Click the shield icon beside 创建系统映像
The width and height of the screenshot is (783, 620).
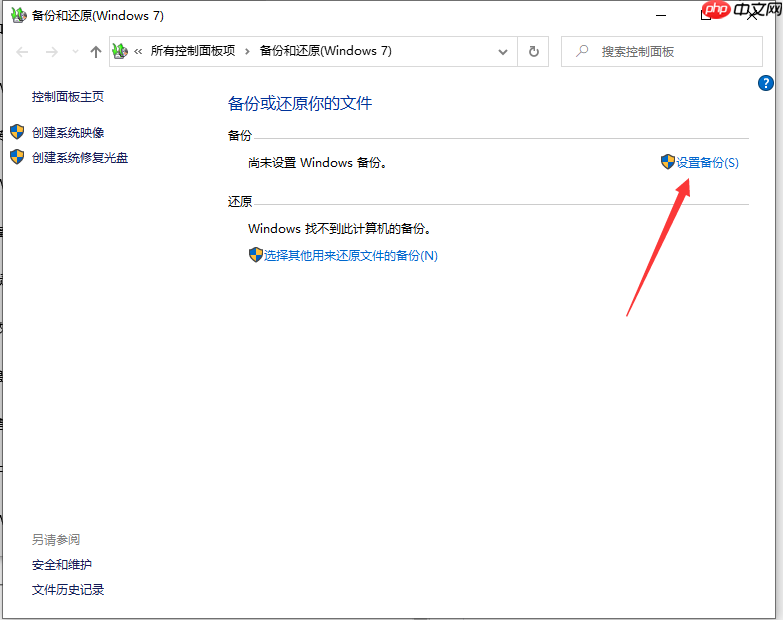tap(17, 132)
